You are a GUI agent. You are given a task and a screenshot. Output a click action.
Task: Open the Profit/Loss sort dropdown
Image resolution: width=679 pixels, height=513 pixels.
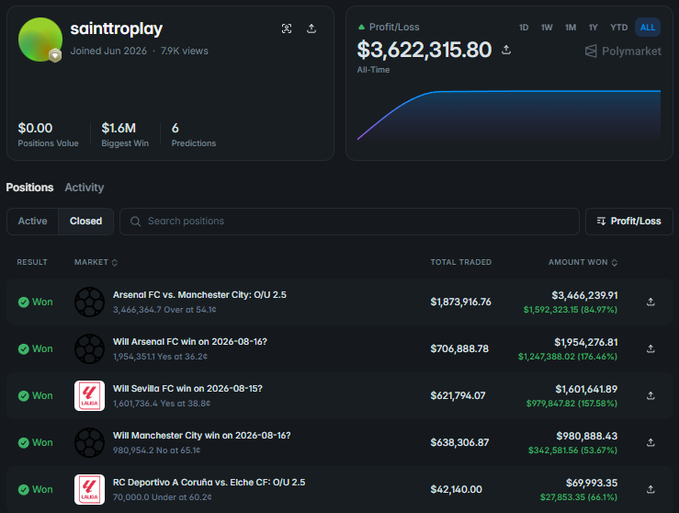629,221
